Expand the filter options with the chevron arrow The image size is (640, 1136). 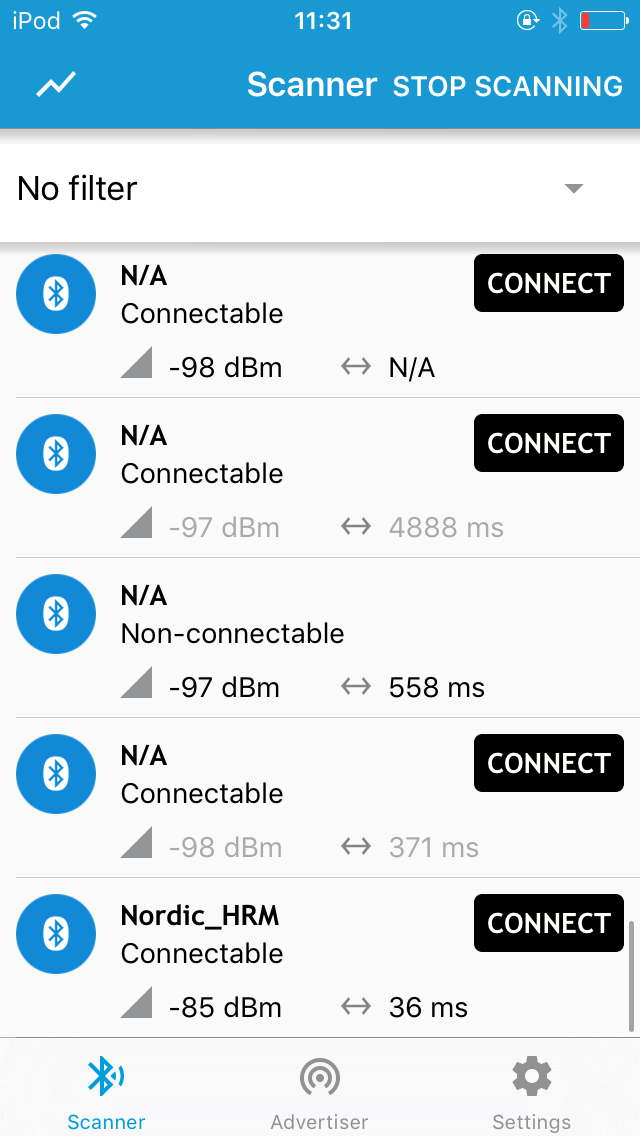pos(572,188)
